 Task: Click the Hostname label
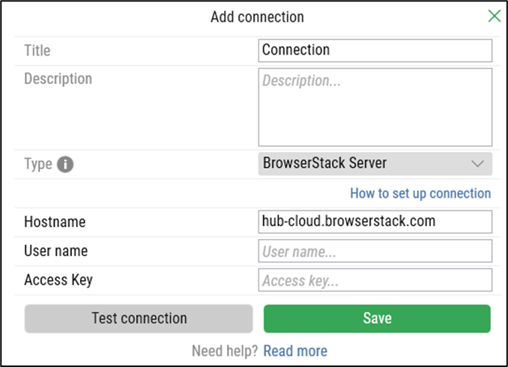55,222
